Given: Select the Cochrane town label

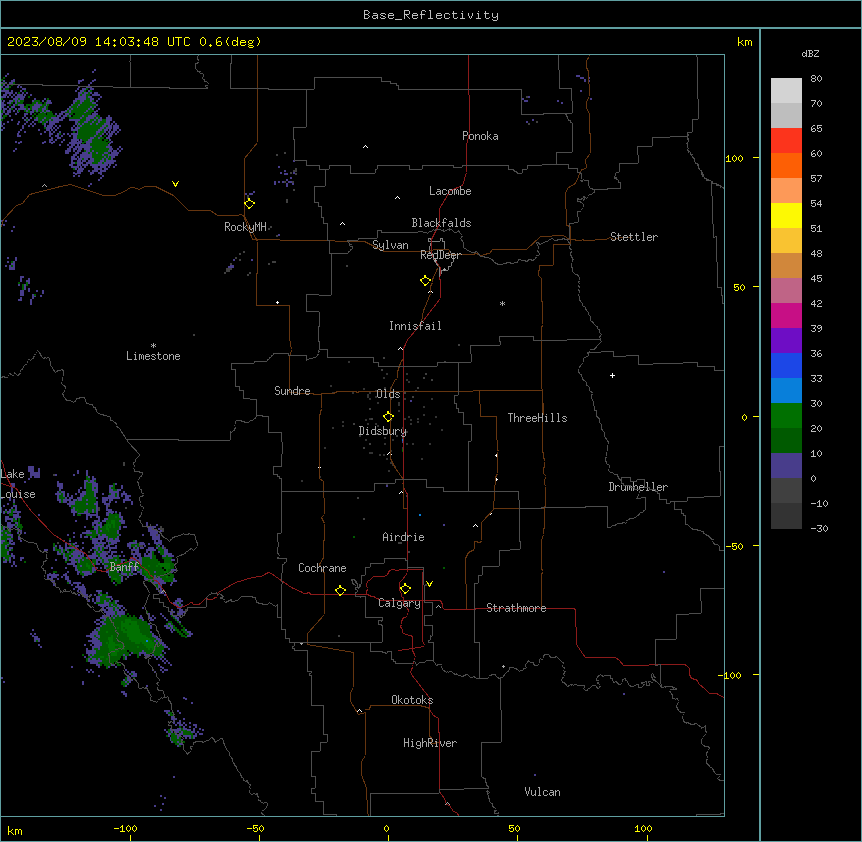Looking at the screenshot, I should tap(322, 568).
